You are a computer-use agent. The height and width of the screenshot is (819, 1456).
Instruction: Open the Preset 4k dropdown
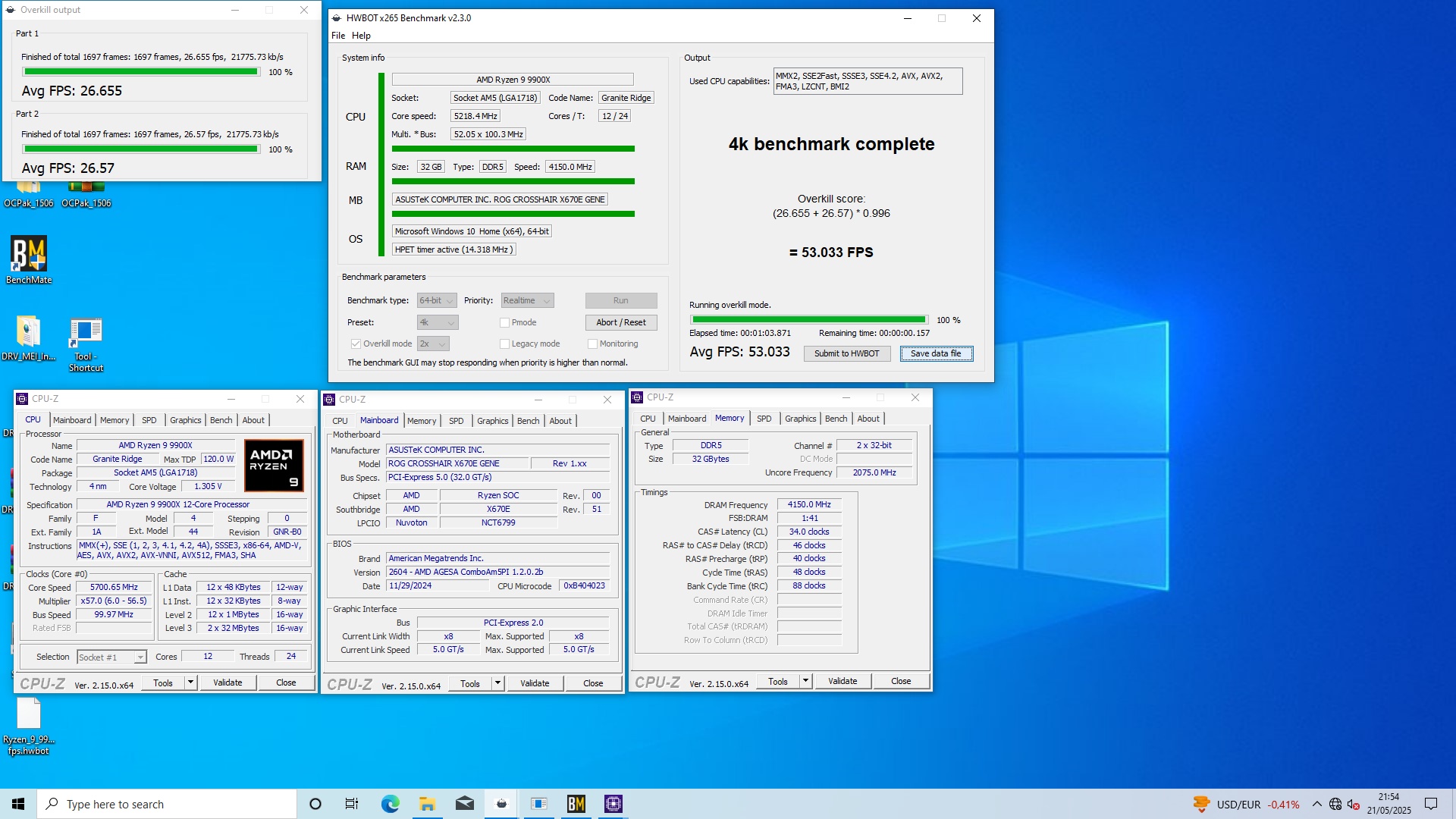[438, 322]
